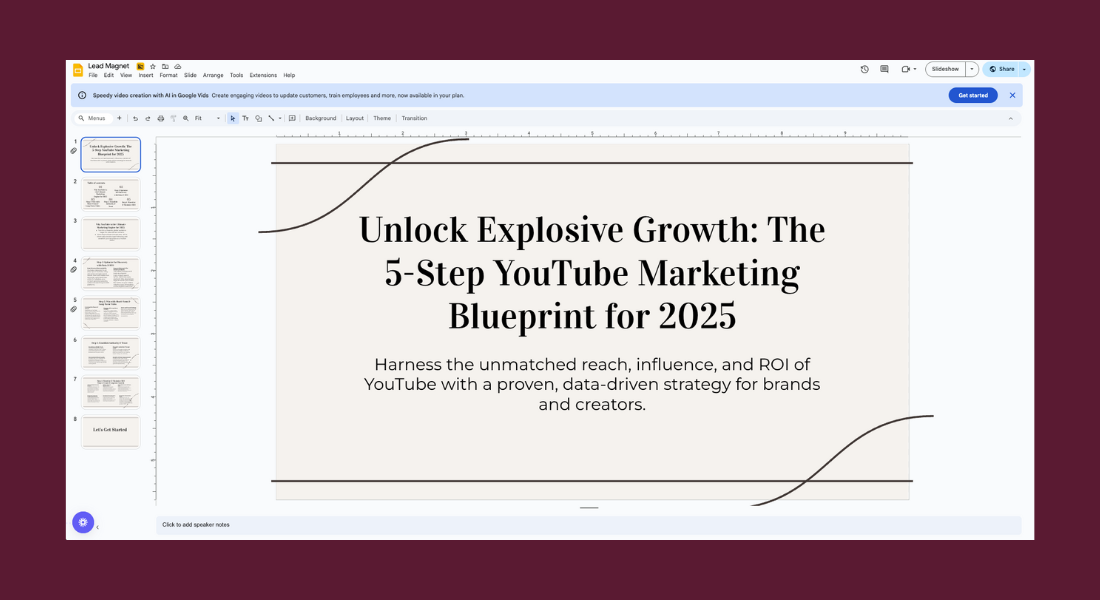The image size is (1100, 600).
Task: Open the Google Slides home logo
Action: pyautogui.click(x=78, y=69)
